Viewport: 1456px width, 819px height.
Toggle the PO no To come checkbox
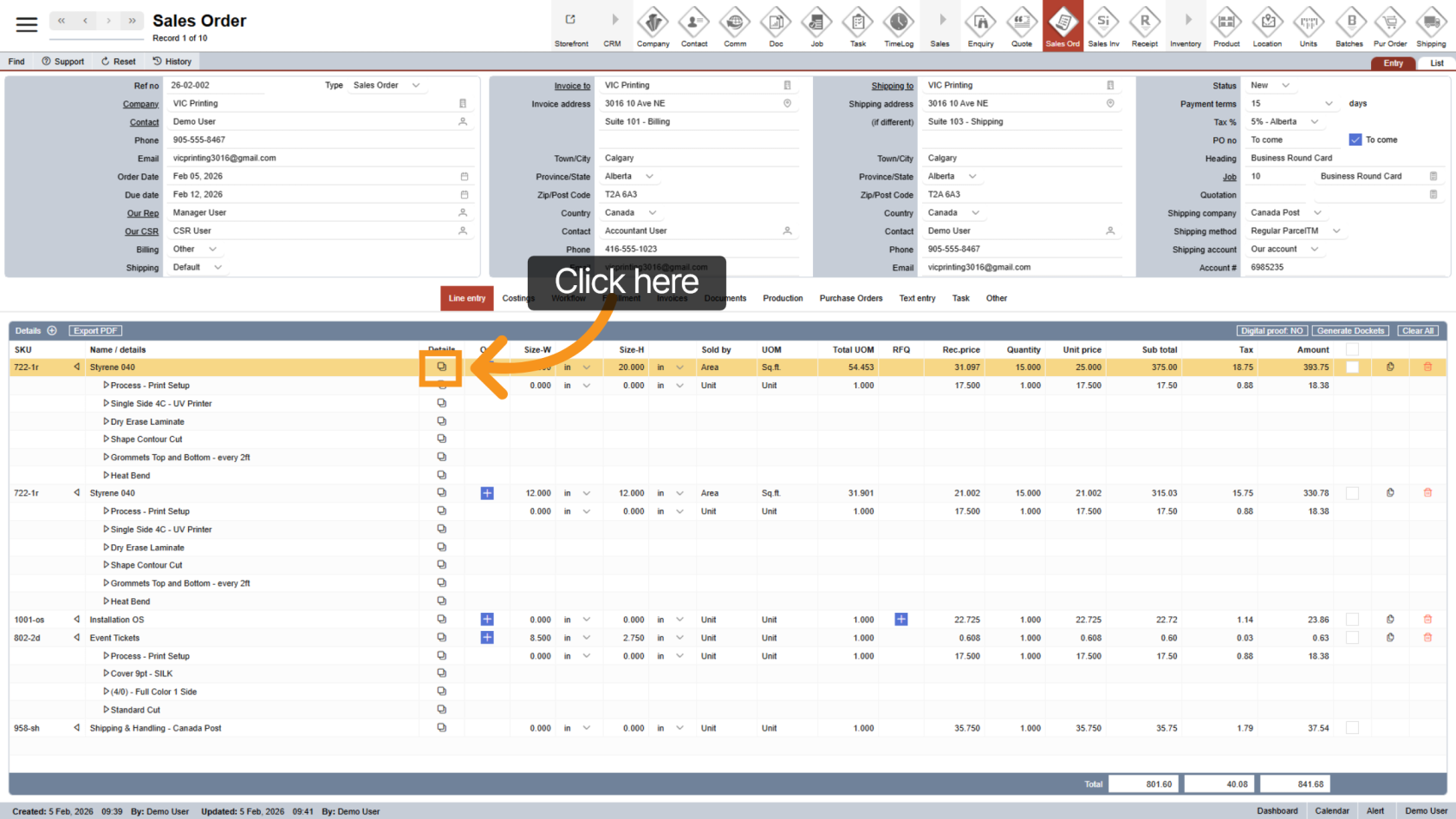(1355, 140)
